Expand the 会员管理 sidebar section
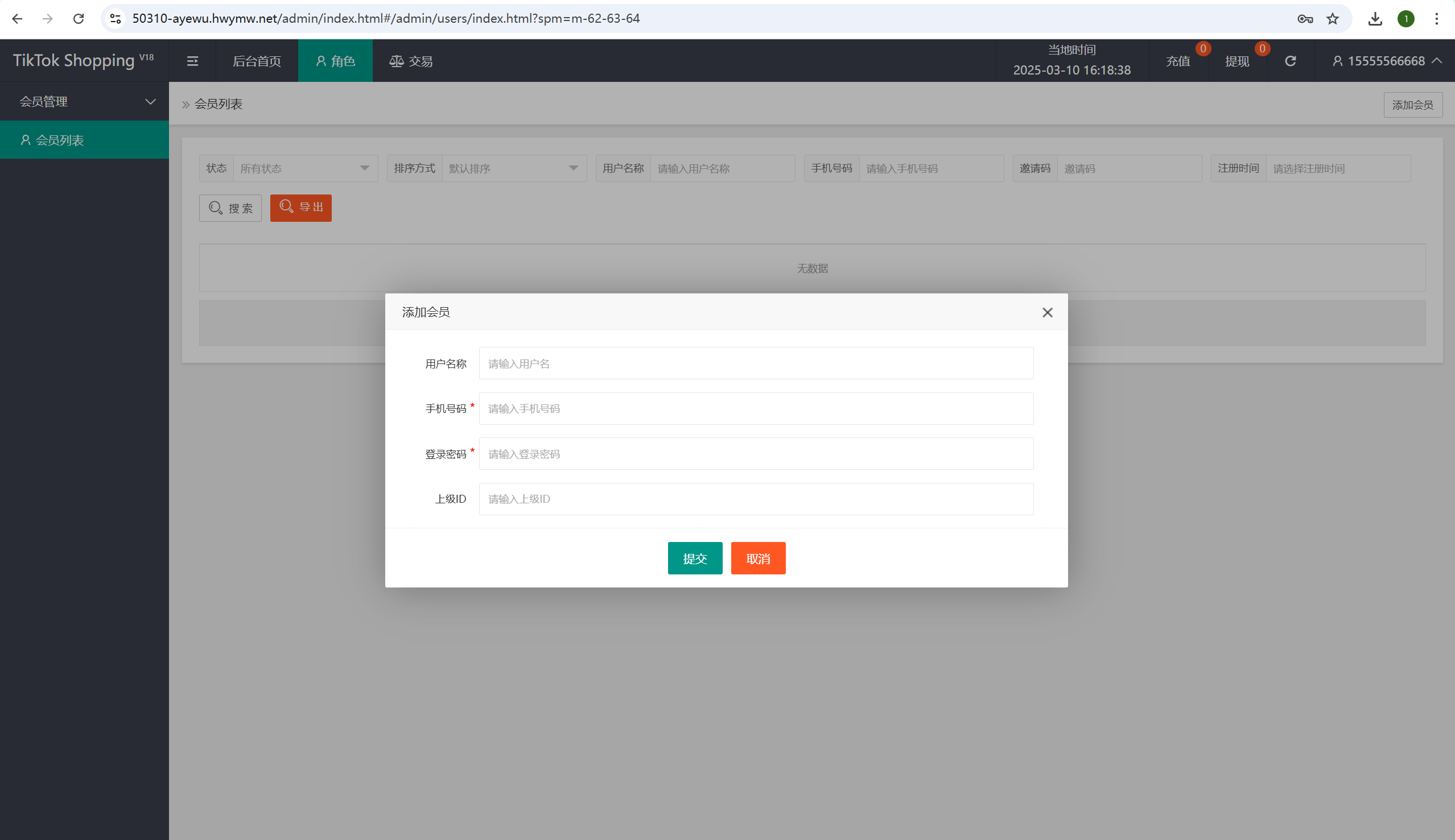 click(x=84, y=102)
